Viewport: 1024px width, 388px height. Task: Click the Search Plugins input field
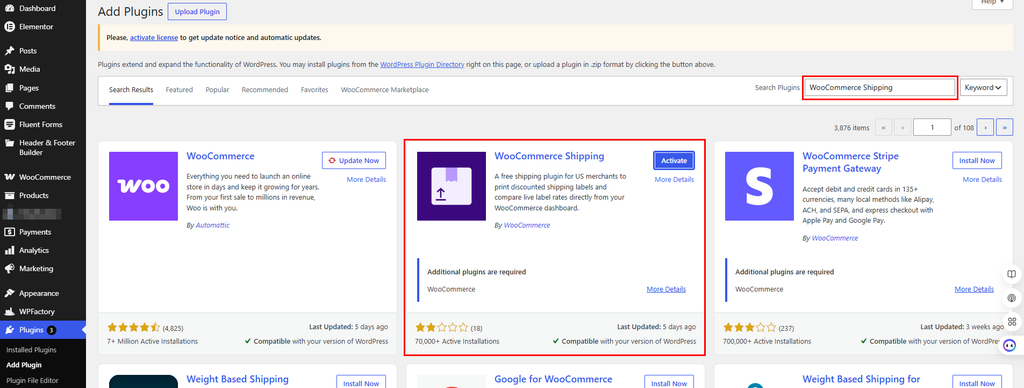point(880,88)
